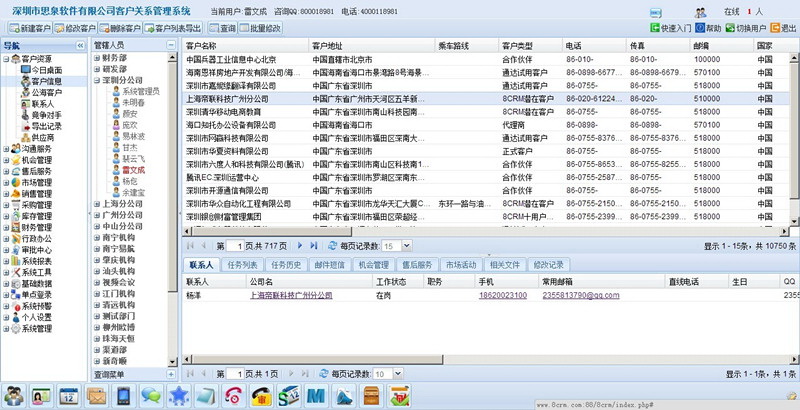Open the mail envelopes icon in bottom dock
This screenshot has width=800, height=410.
[x=96, y=395]
